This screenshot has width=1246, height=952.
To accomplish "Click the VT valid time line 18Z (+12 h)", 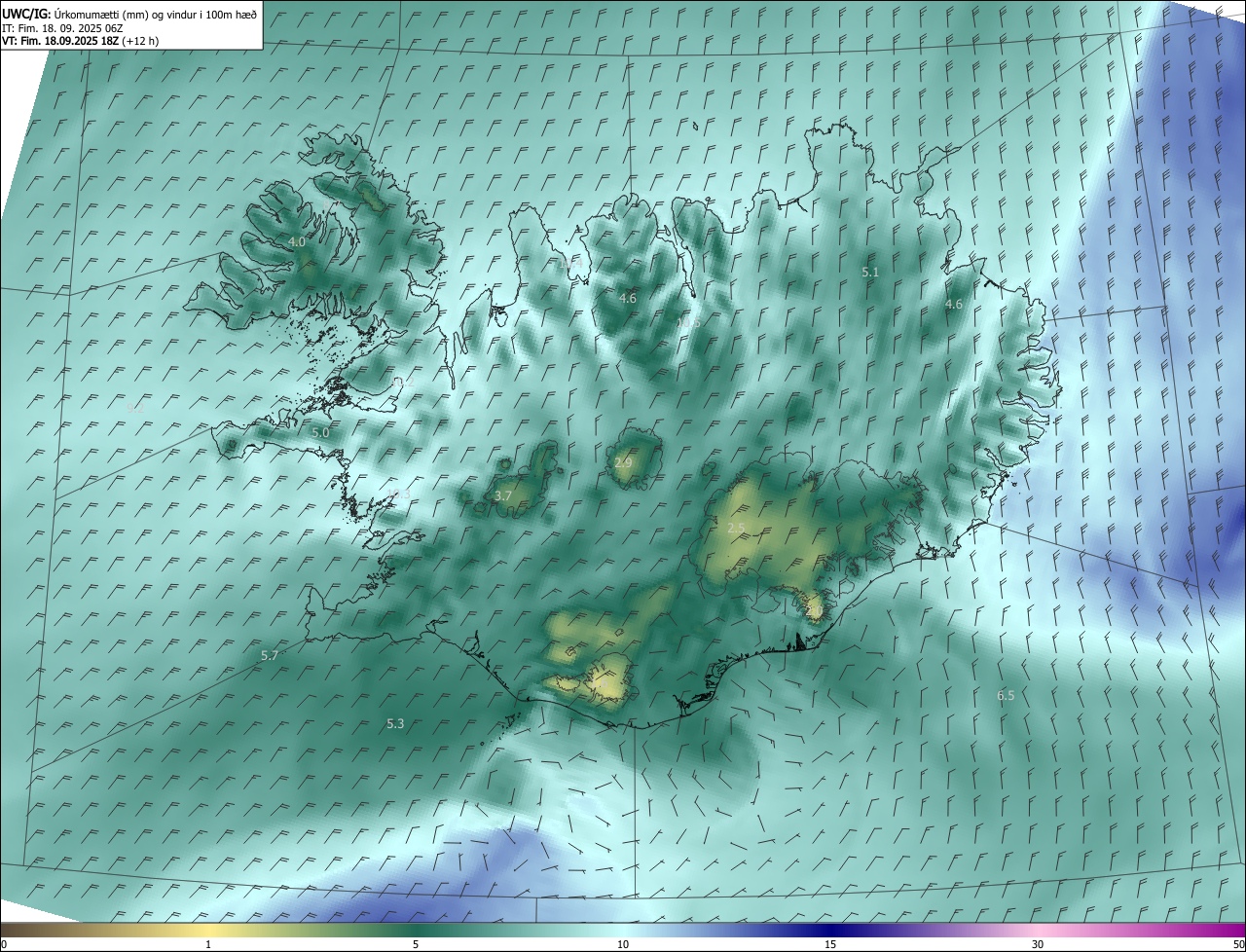I will point(80,41).
